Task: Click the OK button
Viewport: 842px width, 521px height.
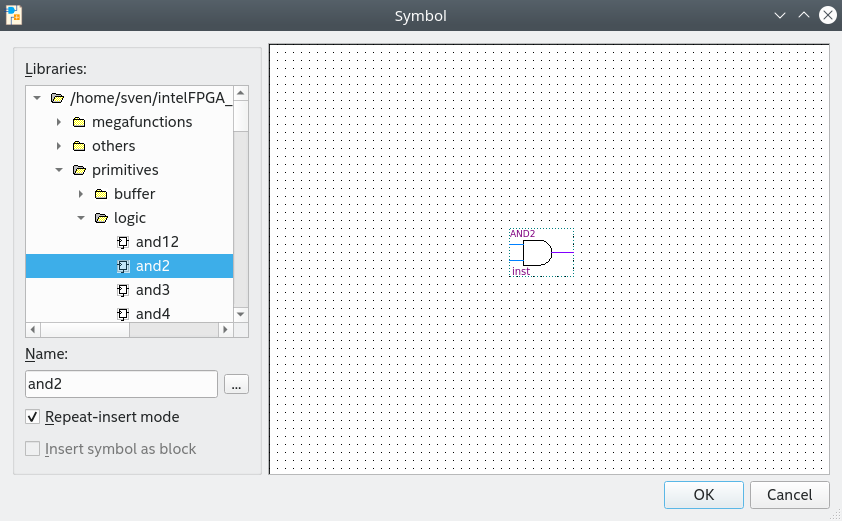Action: tap(703, 495)
